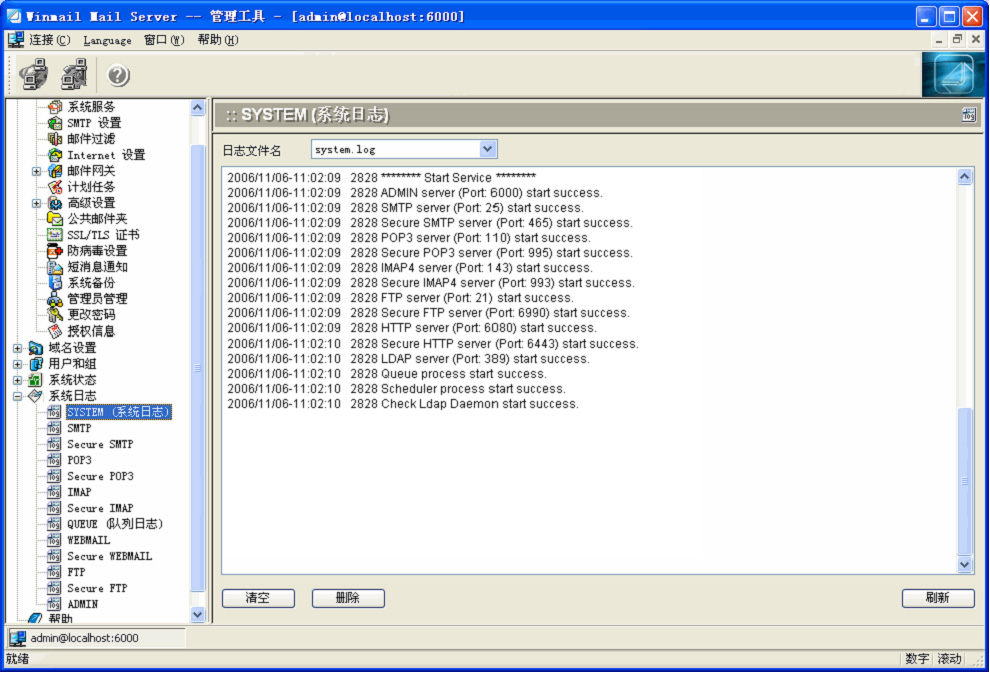The image size is (990, 673).
Task: Click the SSL/TLS 证书 icon
Action: 55,235
